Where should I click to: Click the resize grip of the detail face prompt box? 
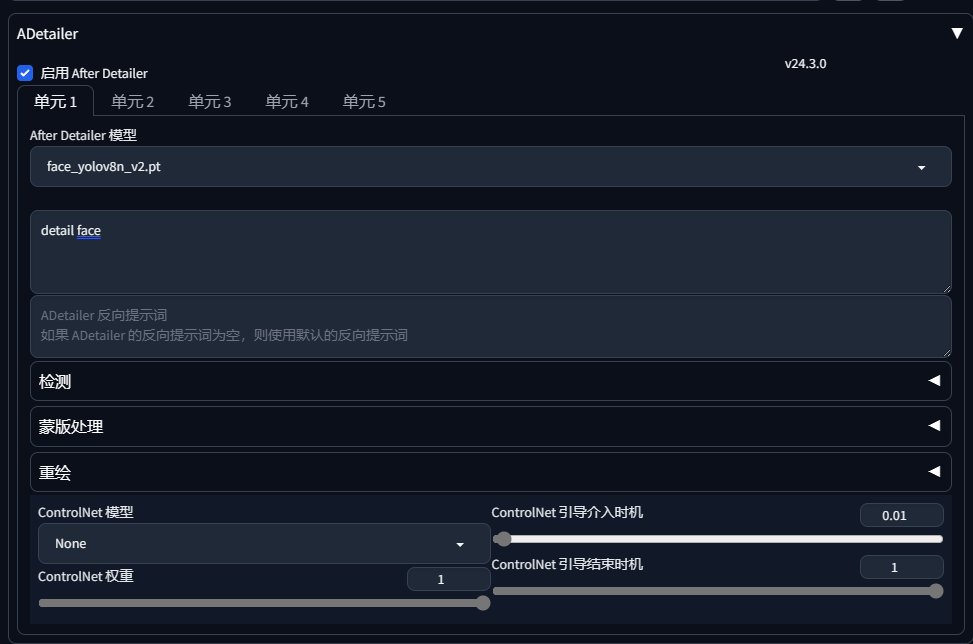point(946,288)
